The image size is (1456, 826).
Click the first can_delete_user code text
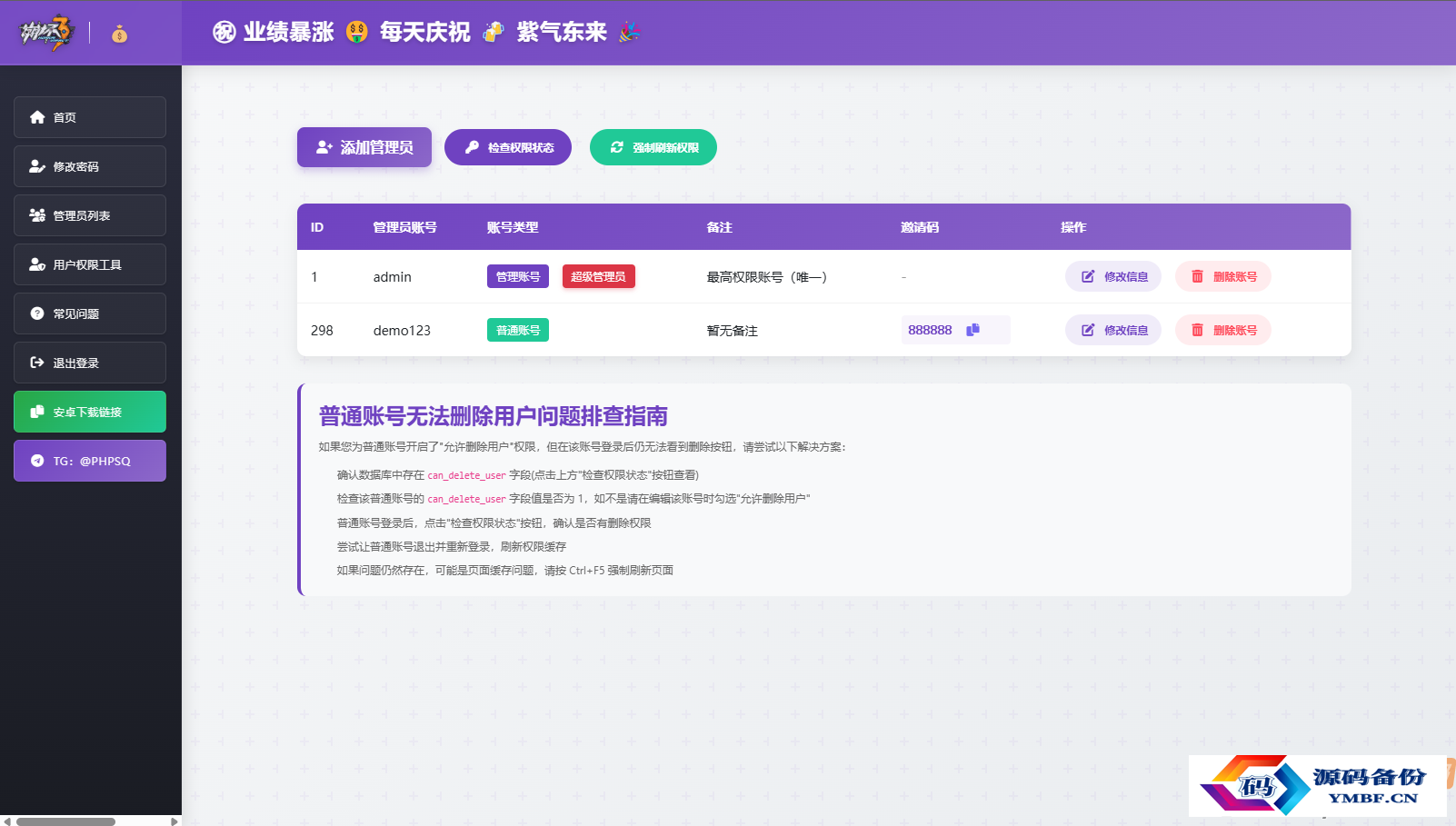tap(467, 475)
